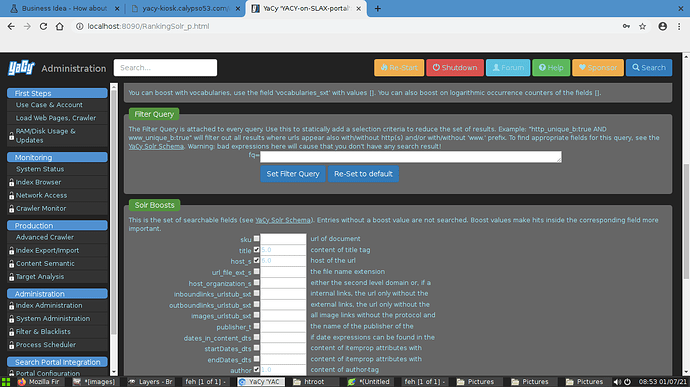
Task: Click lock icon beside Crawler Monitor
Action: click(x=11, y=209)
